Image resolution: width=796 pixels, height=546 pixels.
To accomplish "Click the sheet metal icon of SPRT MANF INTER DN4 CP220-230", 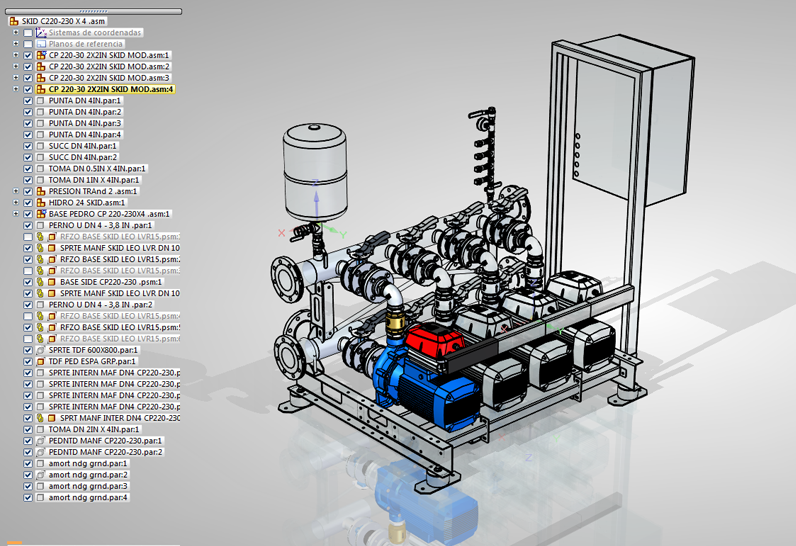I will point(52,418).
